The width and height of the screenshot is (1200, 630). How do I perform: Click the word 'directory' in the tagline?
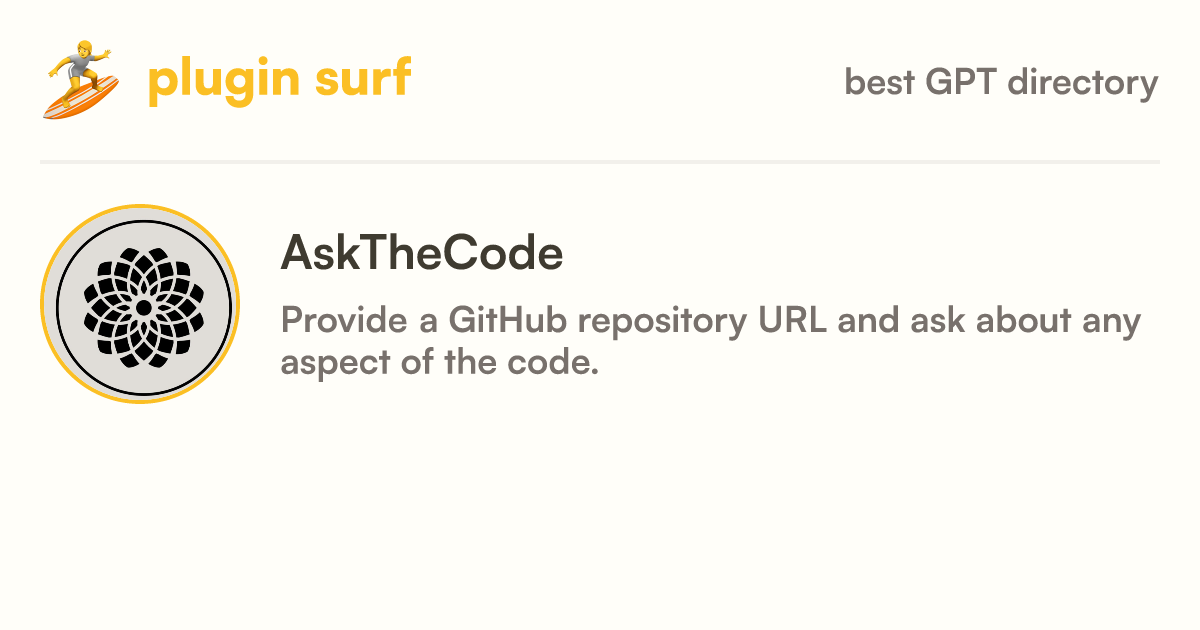pyautogui.click(x=1083, y=83)
